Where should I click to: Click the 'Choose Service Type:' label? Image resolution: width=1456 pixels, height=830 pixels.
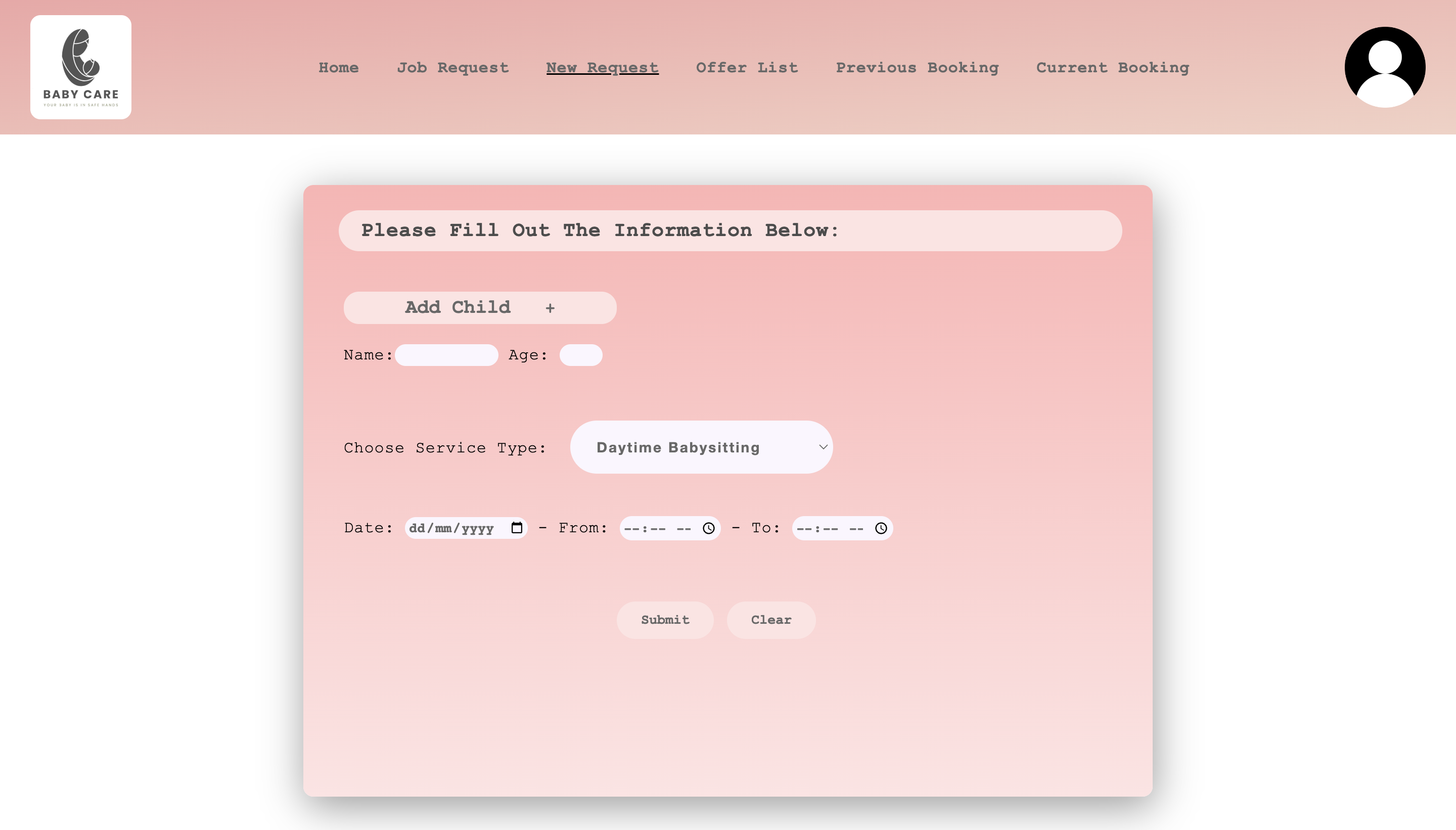(x=445, y=448)
